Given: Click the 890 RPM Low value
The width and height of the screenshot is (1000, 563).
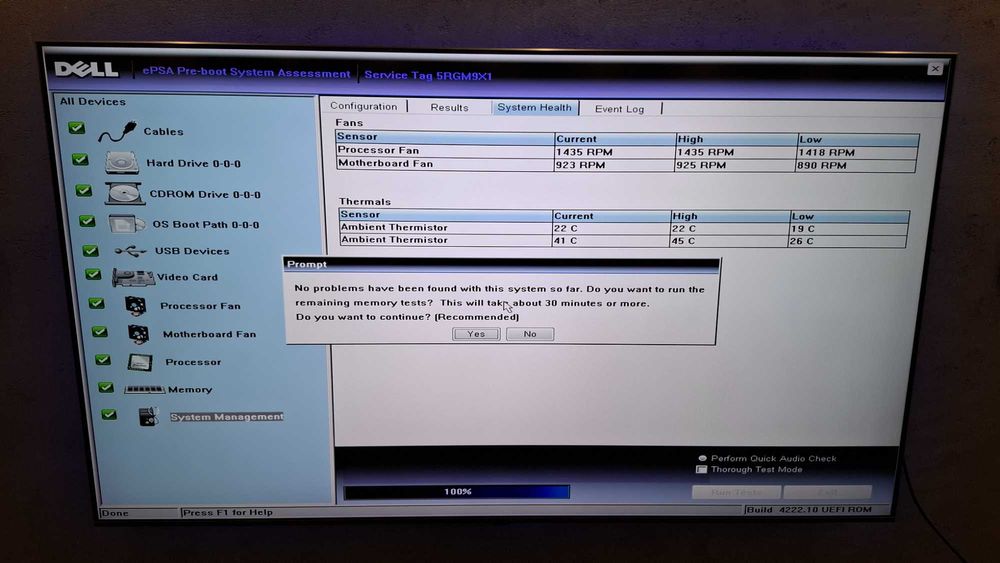Looking at the screenshot, I should click(x=821, y=165).
